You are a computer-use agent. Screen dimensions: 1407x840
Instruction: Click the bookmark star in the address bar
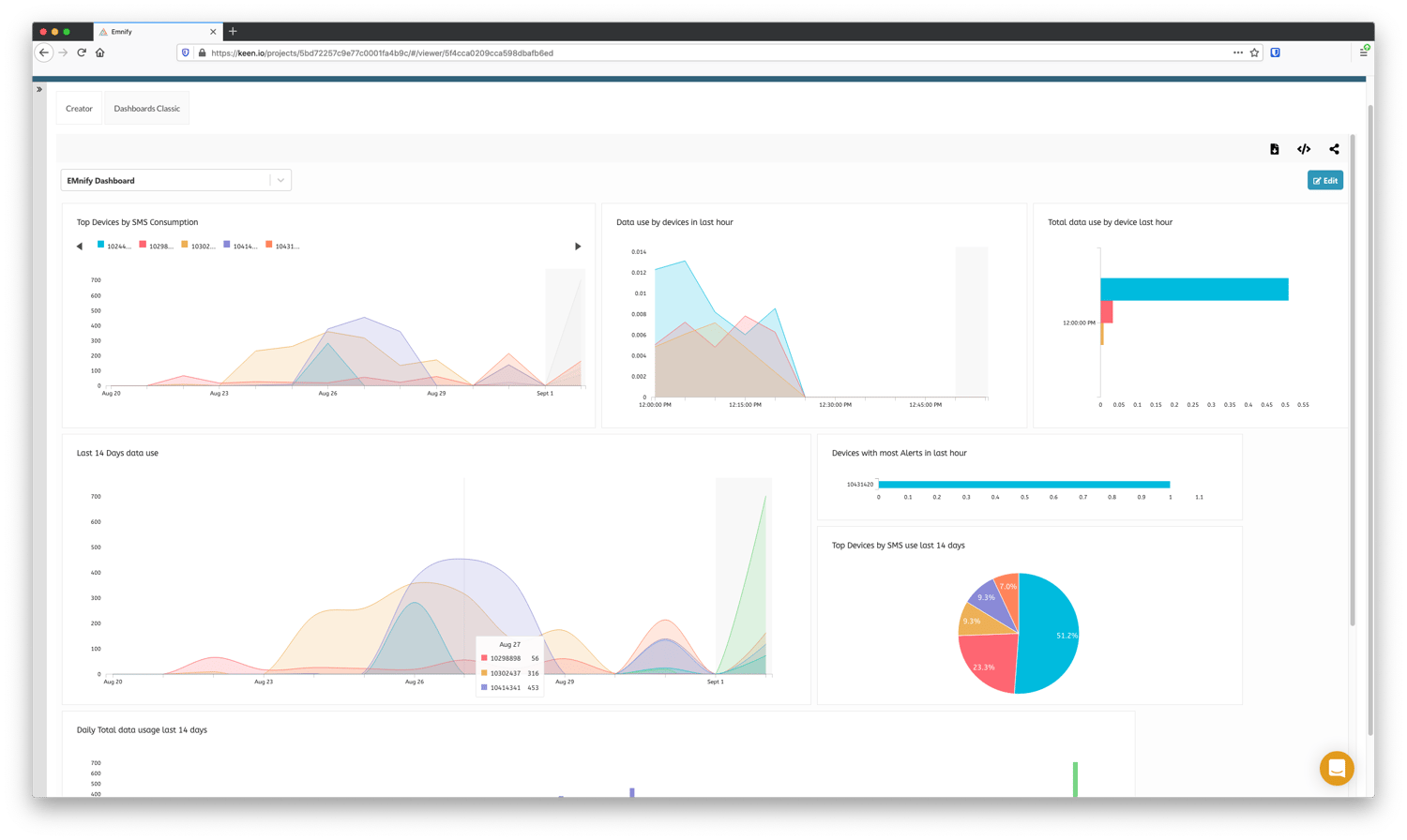coord(1254,52)
